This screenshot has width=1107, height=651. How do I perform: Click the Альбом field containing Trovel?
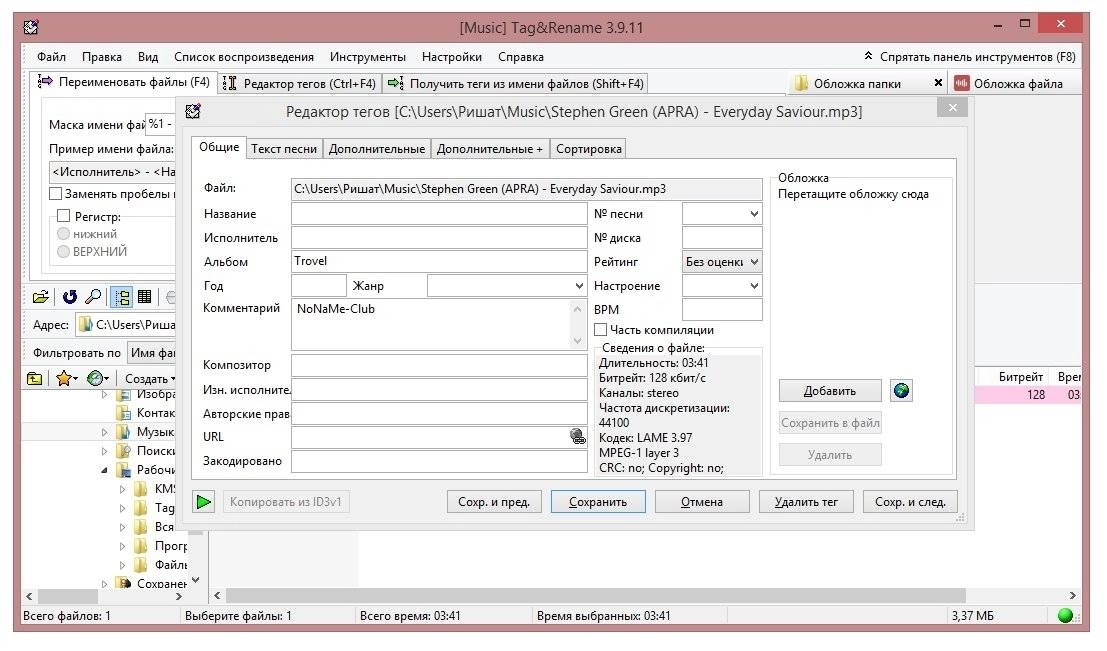pyautogui.click(x=439, y=262)
